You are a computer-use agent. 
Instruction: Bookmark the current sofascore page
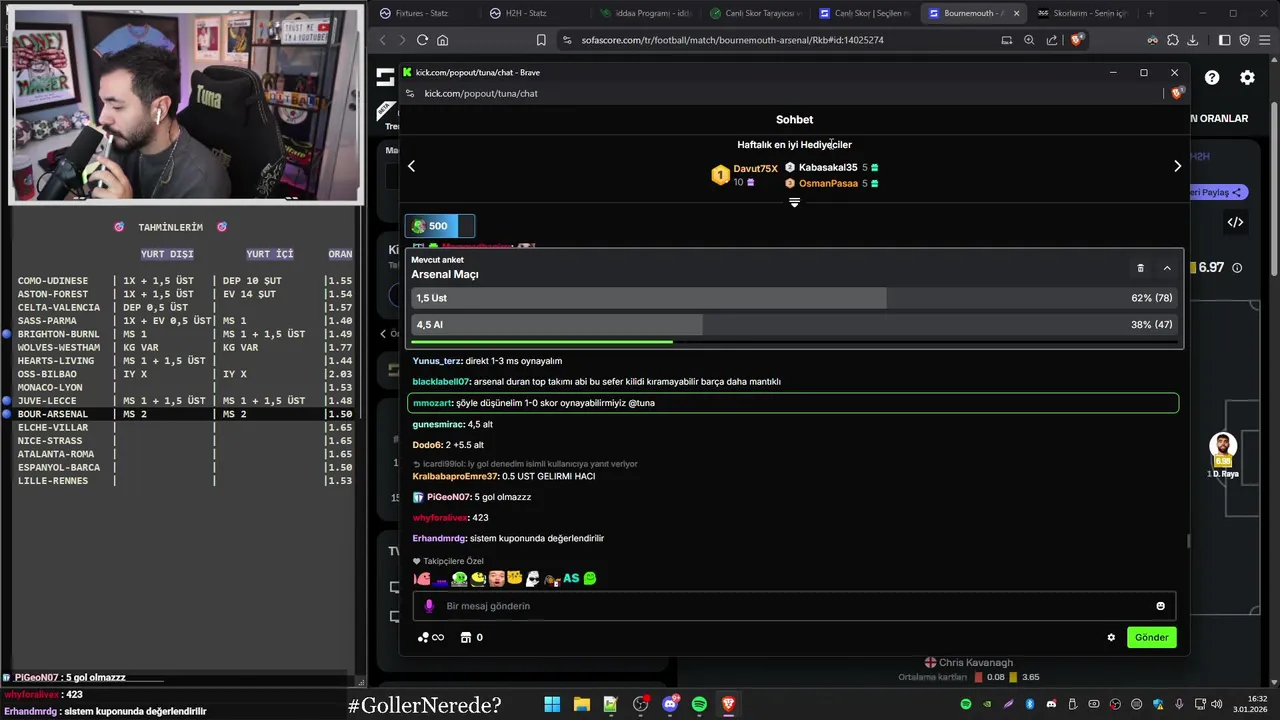pyautogui.click(x=541, y=40)
